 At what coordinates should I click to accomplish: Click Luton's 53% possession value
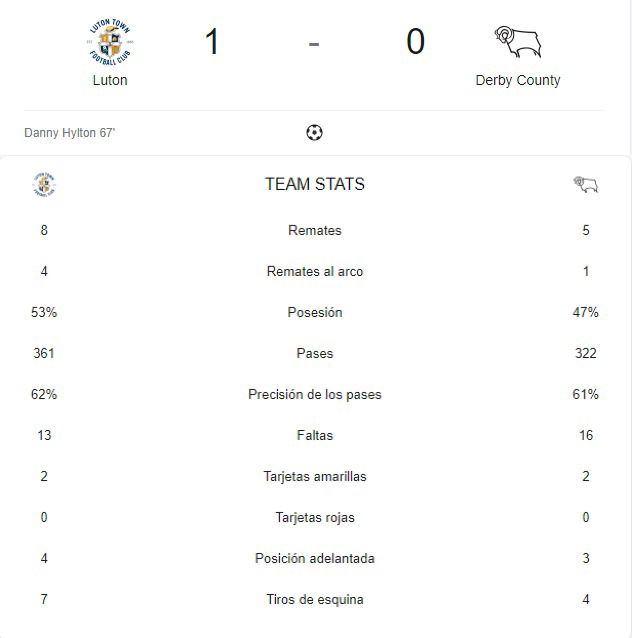pyautogui.click(x=44, y=312)
